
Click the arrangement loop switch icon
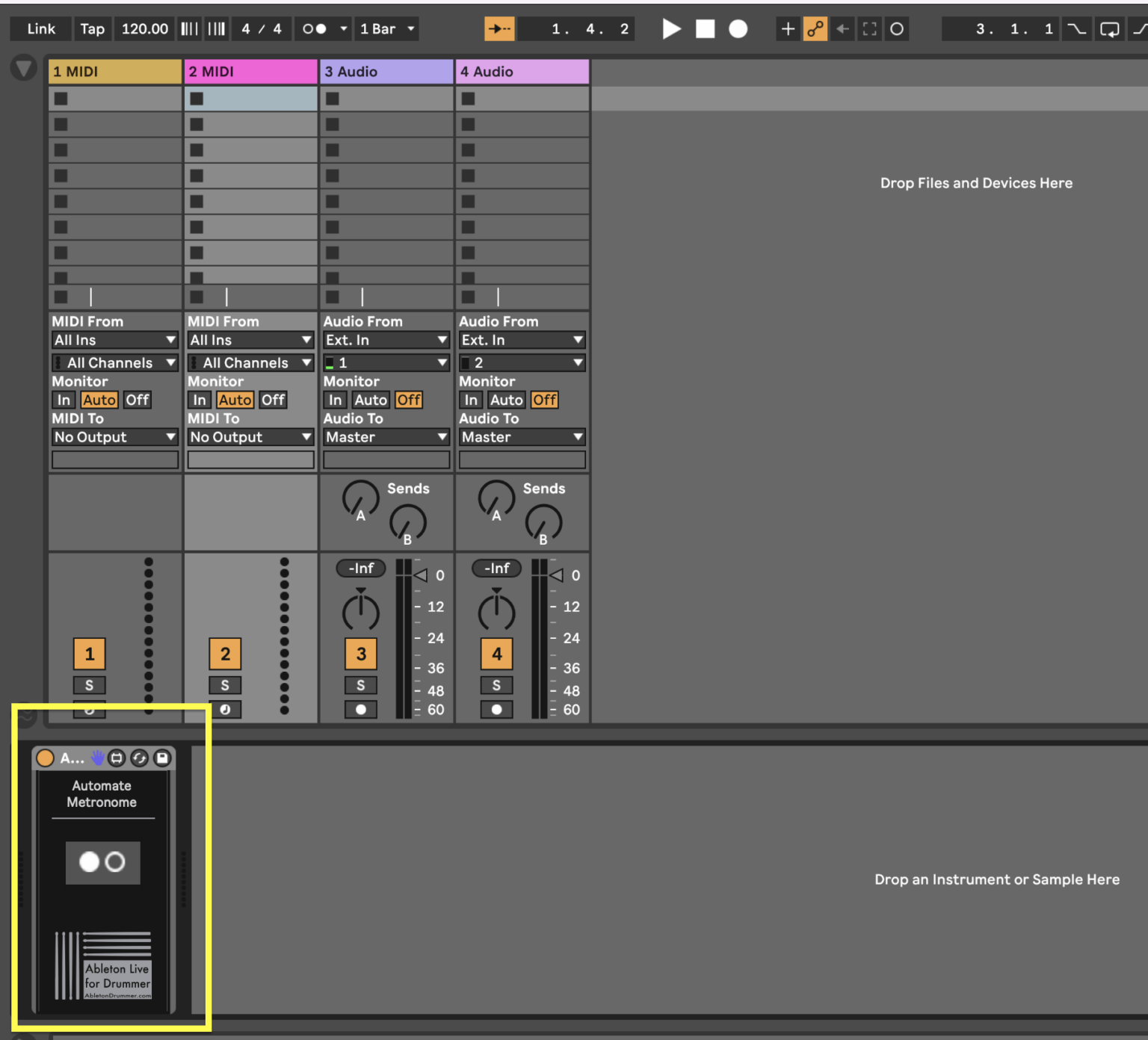[x=1109, y=28]
